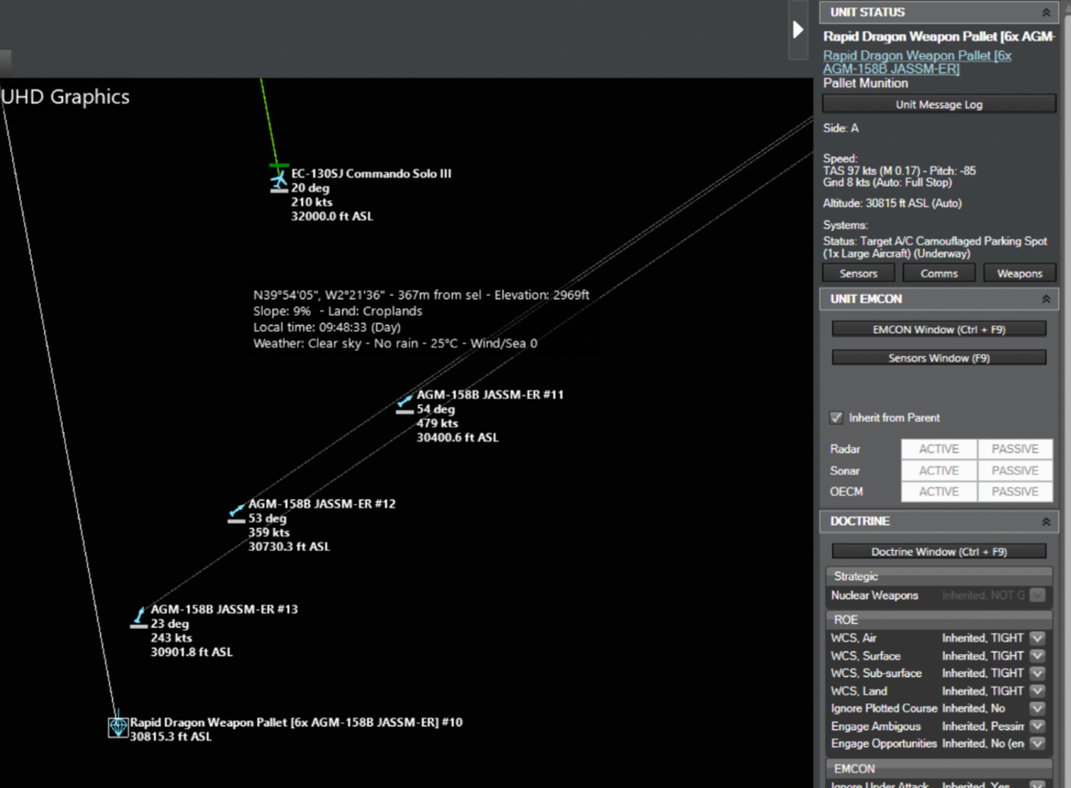Uncheck the Inherit from Parent checkbox
The width and height of the screenshot is (1071, 788).
(837, 418)
